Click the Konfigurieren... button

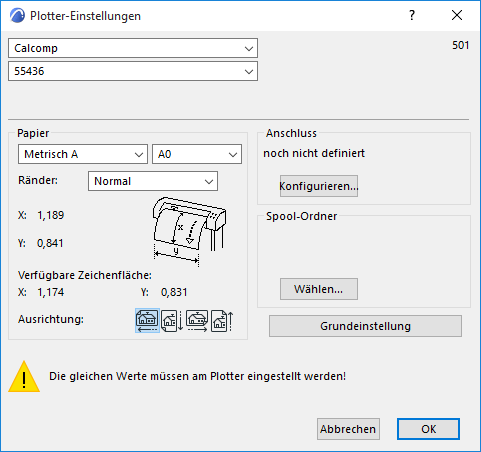pyautogui.click(x=319, y=186)
